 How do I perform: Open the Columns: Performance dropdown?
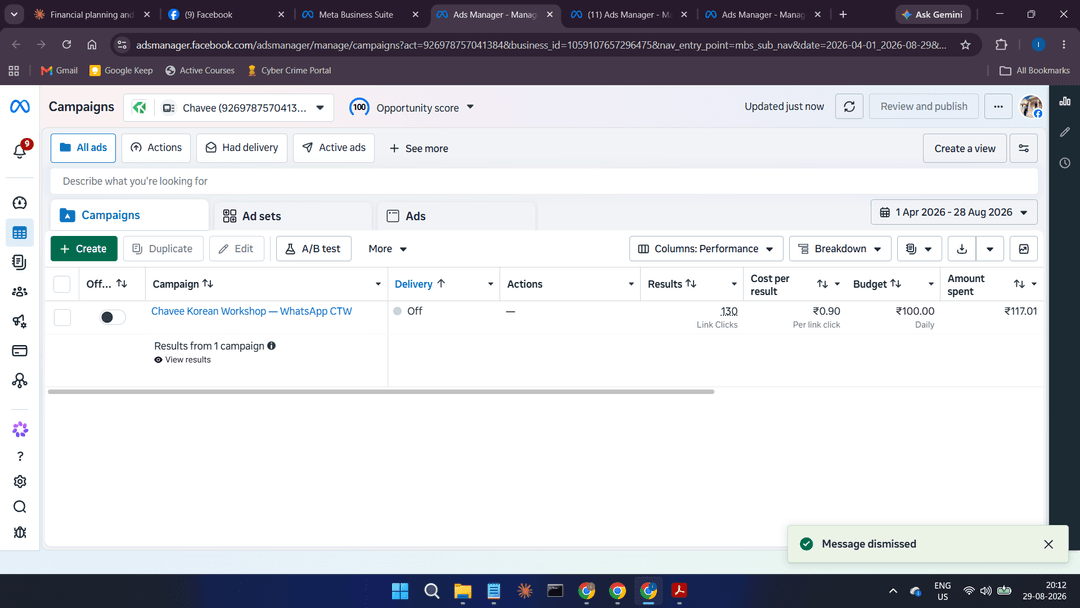(x=706, y=249)
